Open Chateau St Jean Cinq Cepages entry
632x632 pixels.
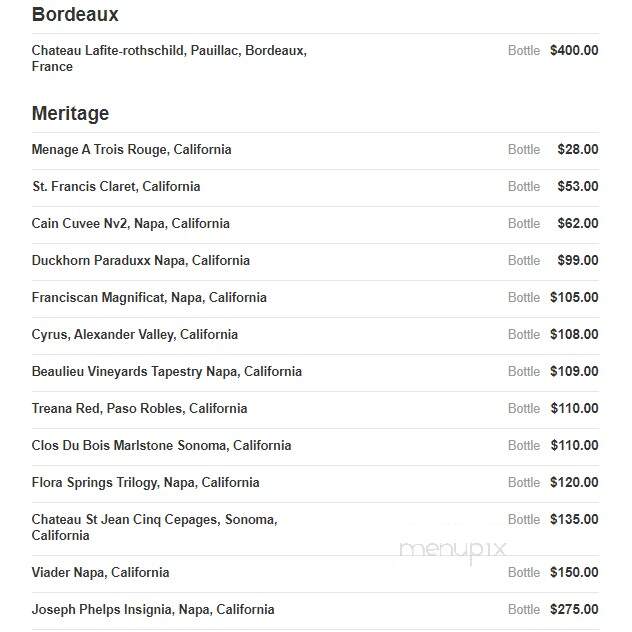[x=154, y=528]
